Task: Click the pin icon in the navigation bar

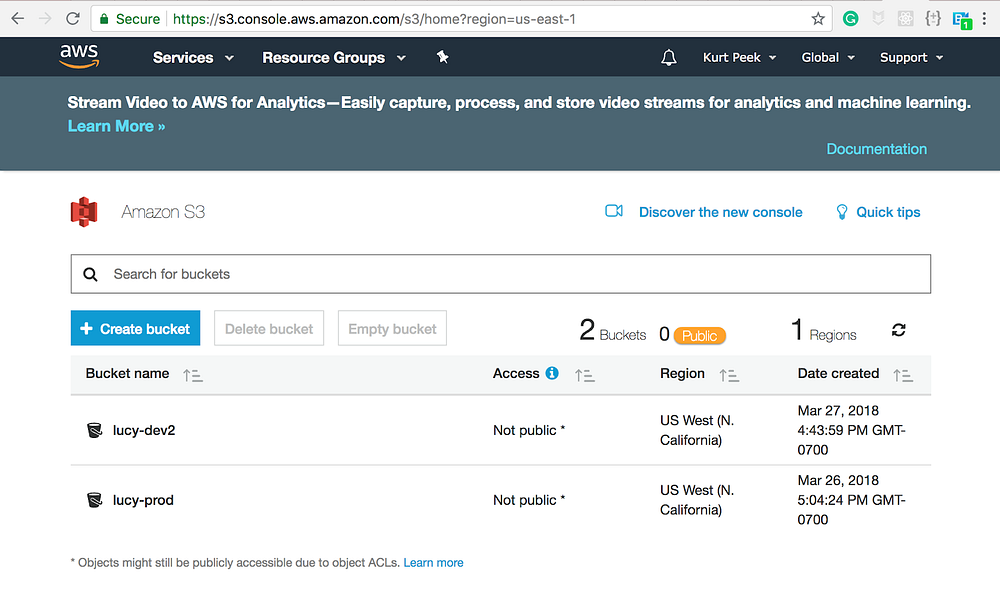Action: pyautogui.click(x=443, y=57)
